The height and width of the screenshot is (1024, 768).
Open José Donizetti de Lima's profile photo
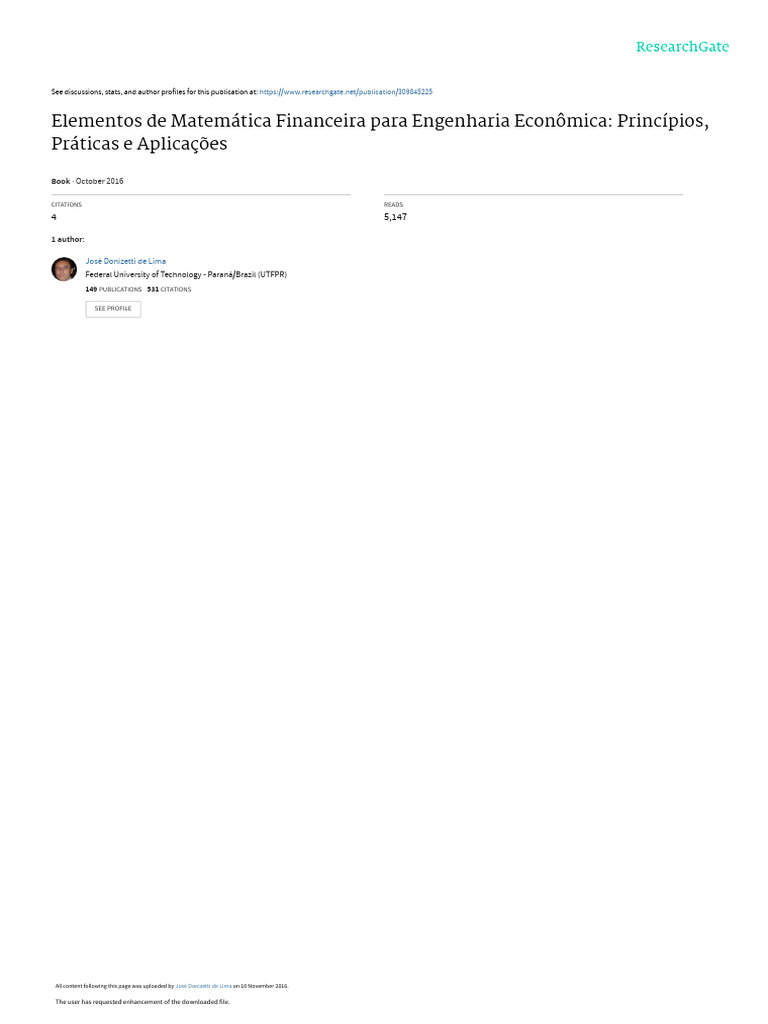[64, 269]
